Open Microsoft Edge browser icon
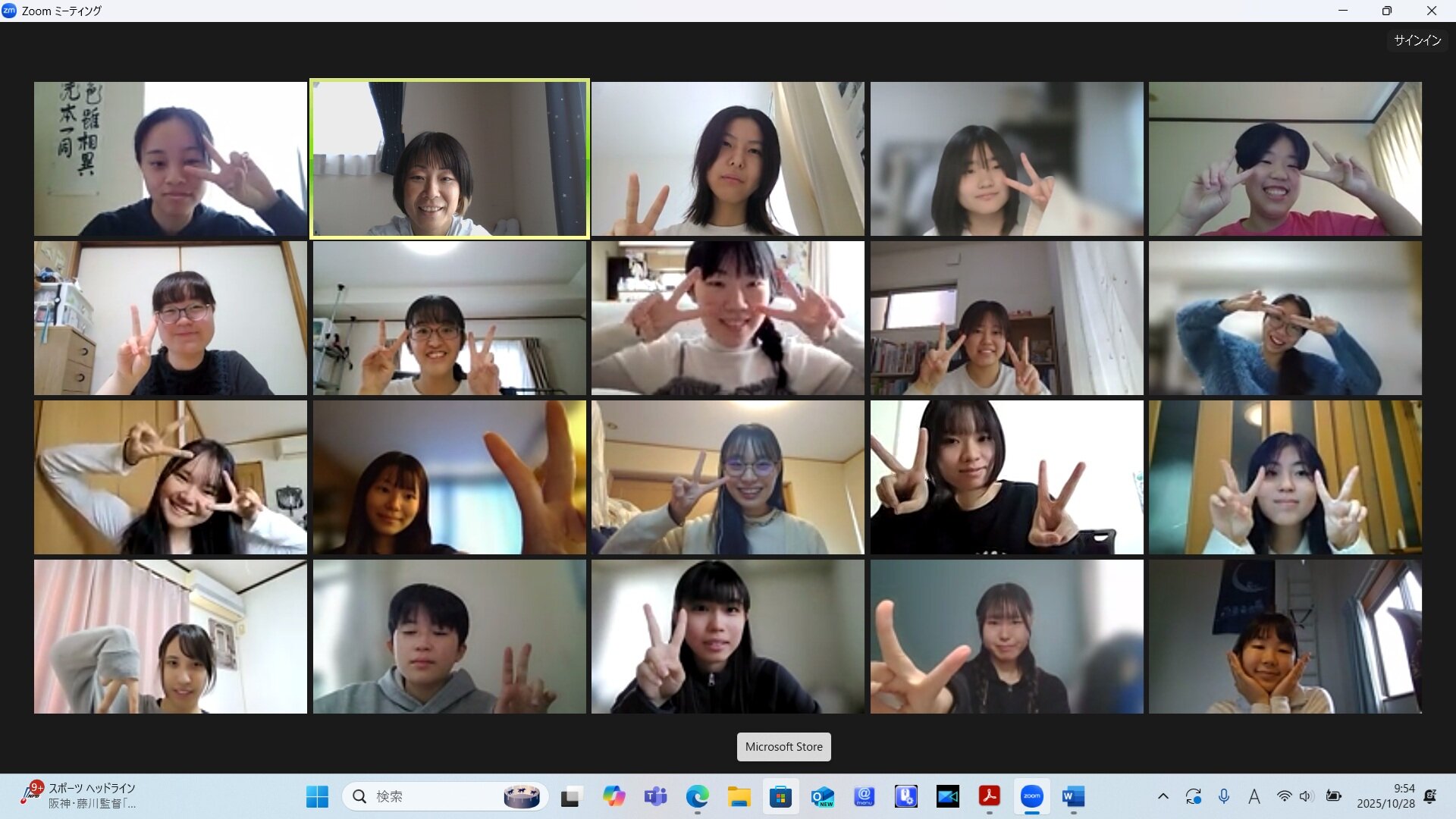 coord(697,796)
